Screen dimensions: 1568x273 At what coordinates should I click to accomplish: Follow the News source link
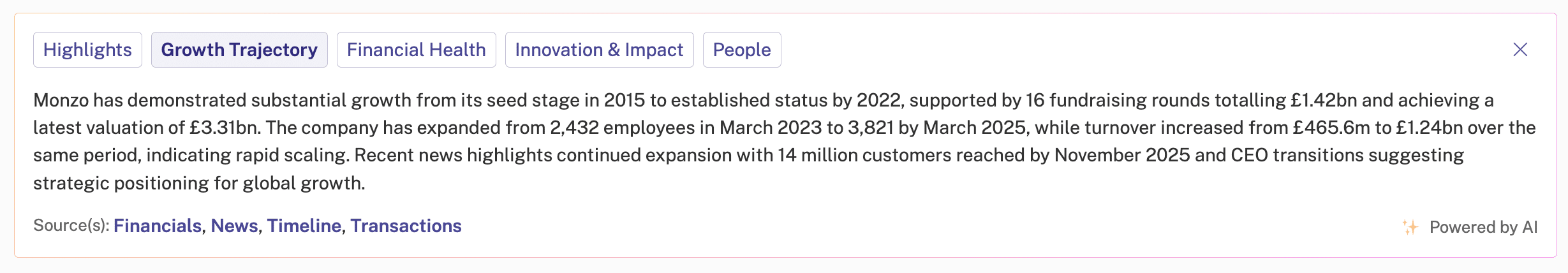(x=234, y=226)
